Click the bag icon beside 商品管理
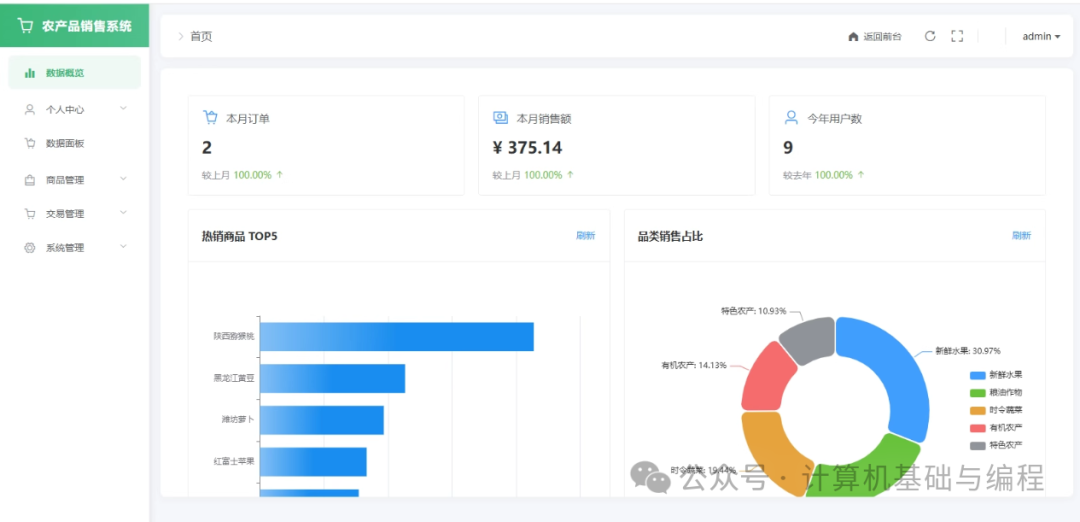1080x522 pixels. coord(30,180)
